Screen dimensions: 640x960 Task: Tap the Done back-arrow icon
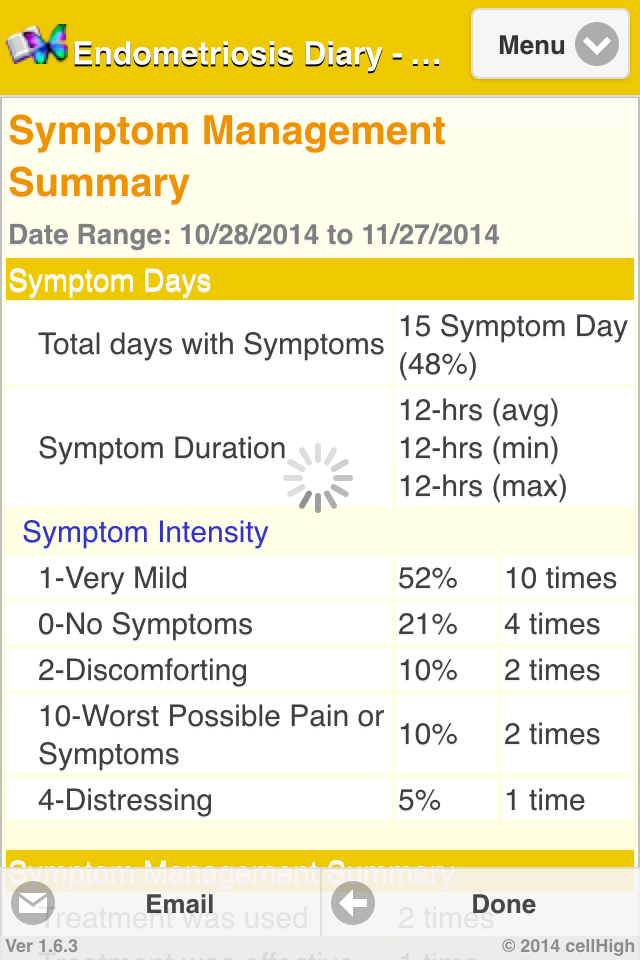[352, 905]
